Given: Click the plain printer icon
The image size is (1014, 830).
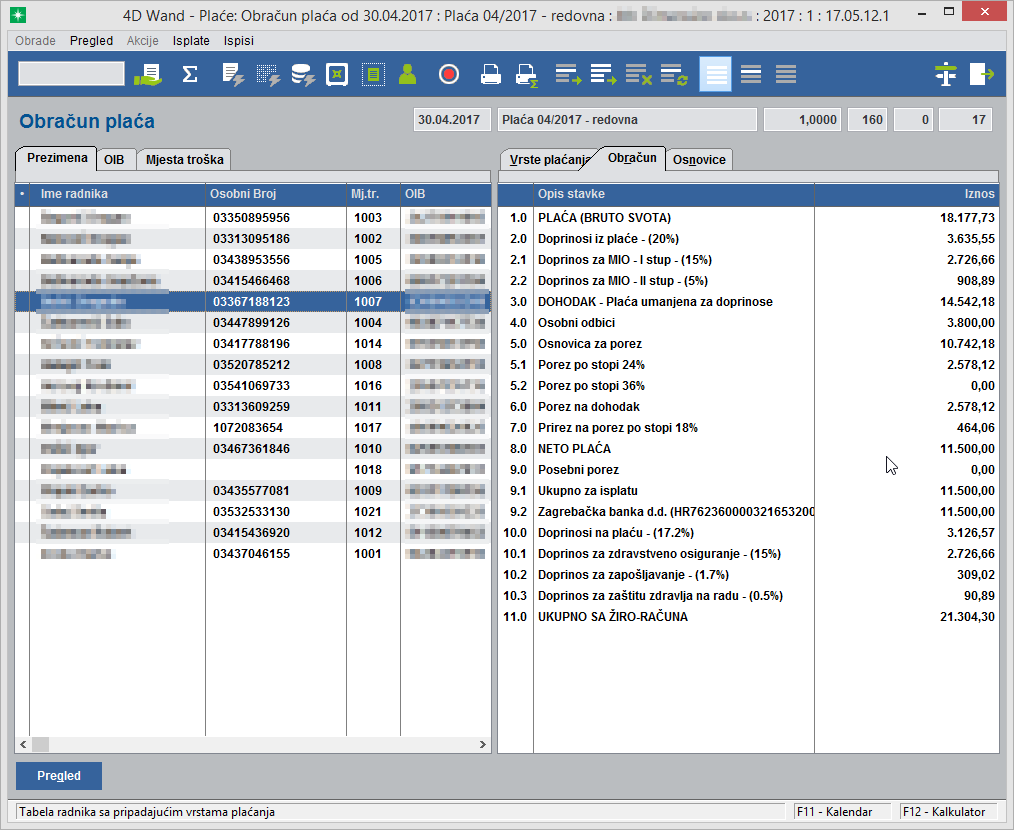Looking at the screenshot, I should click(x=491, y=74).
